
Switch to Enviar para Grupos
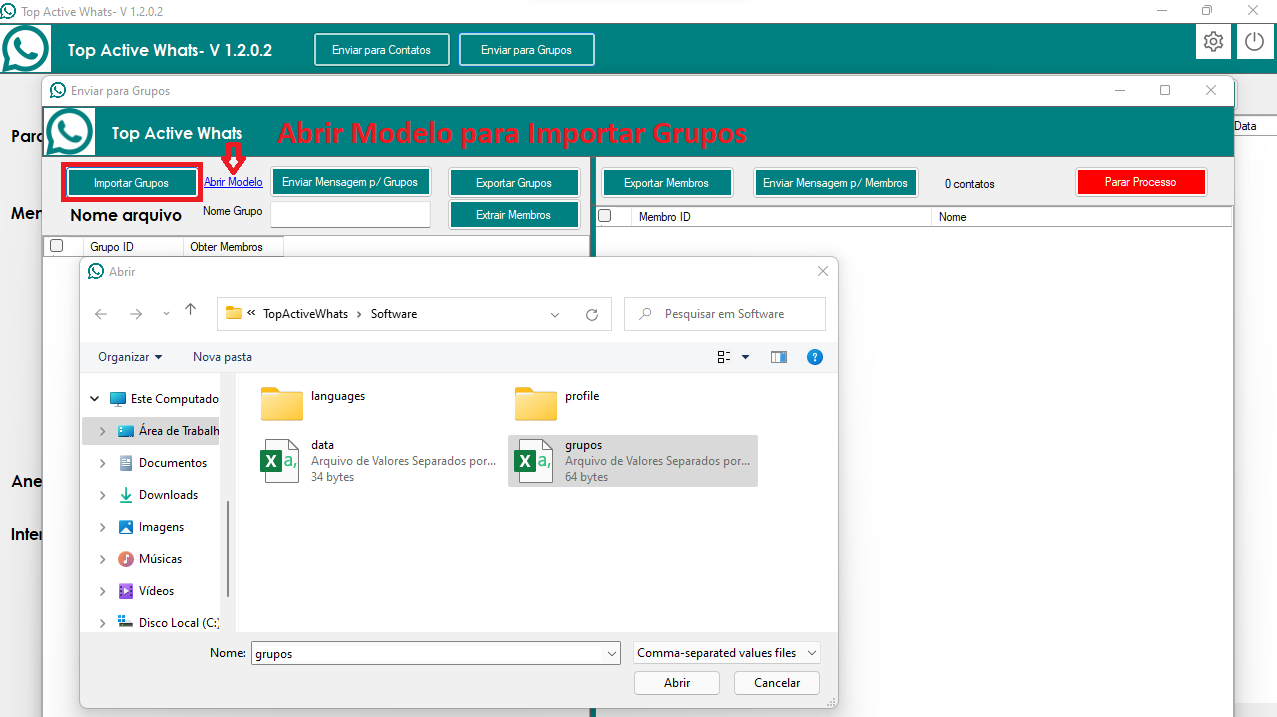[526, 50]
